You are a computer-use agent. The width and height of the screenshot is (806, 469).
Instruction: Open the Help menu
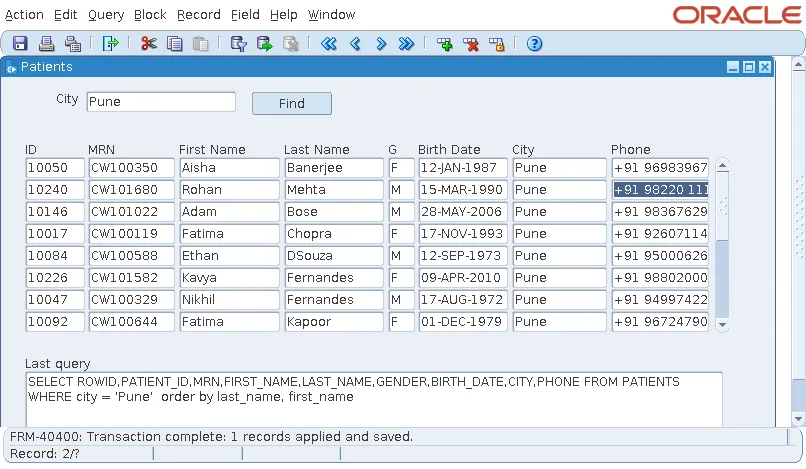pyautogui.click(x=284, y=15)
